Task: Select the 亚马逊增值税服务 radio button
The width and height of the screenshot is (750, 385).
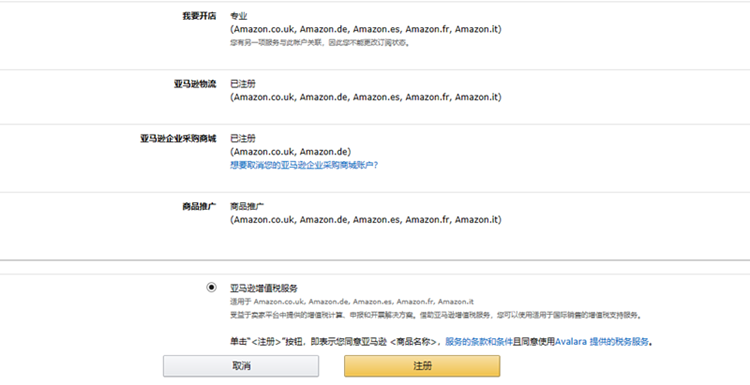Action: point(211,287)
